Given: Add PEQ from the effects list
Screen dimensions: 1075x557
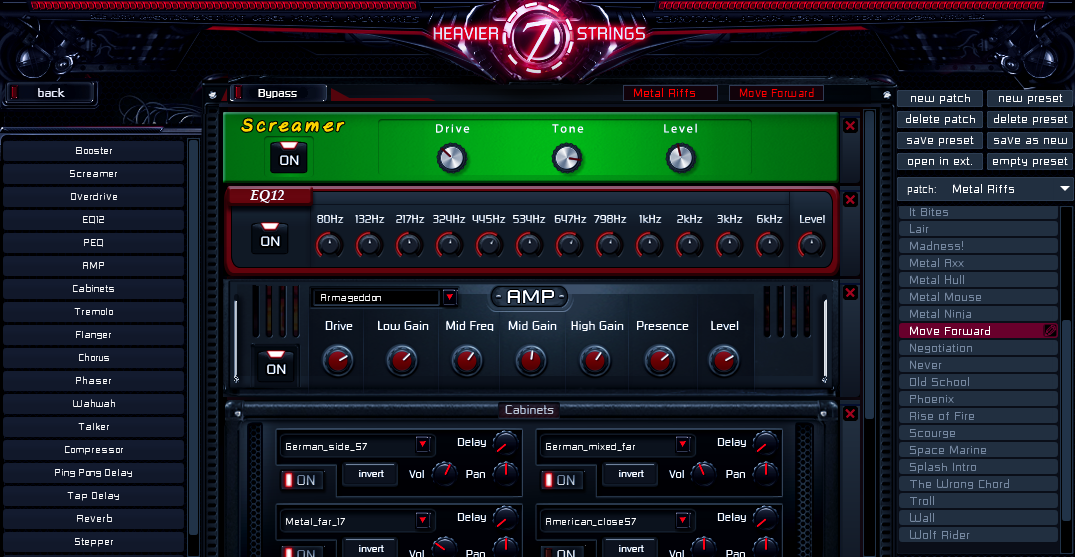Looking at the screenshot, I should [x=93, y=242].
